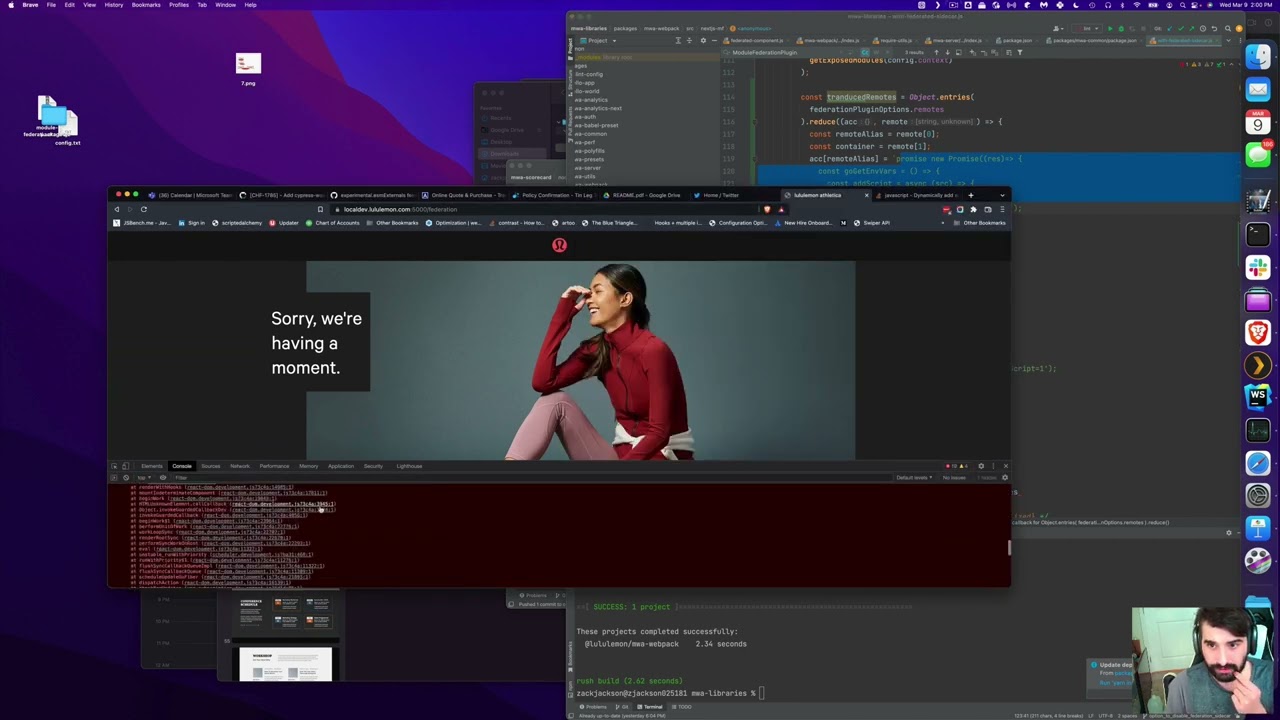The image size is (1280, 720).
Task: Open the Project dropdown in WebStorm
Action: click(x=597, y=40)
